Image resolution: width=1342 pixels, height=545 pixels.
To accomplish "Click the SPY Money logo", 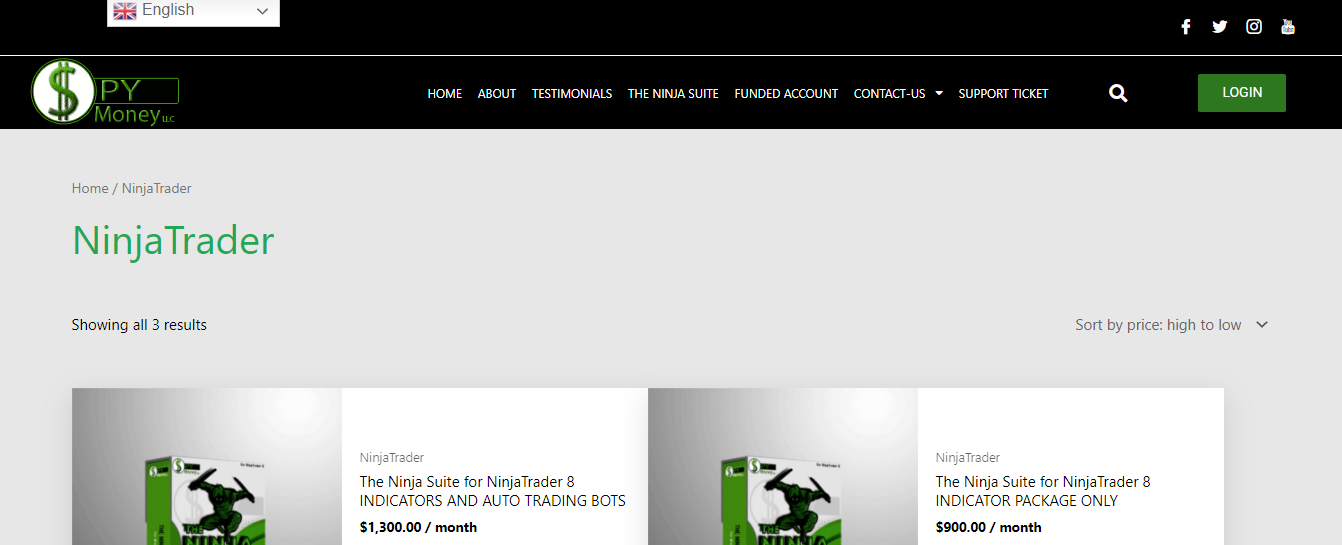I will 104,92.
